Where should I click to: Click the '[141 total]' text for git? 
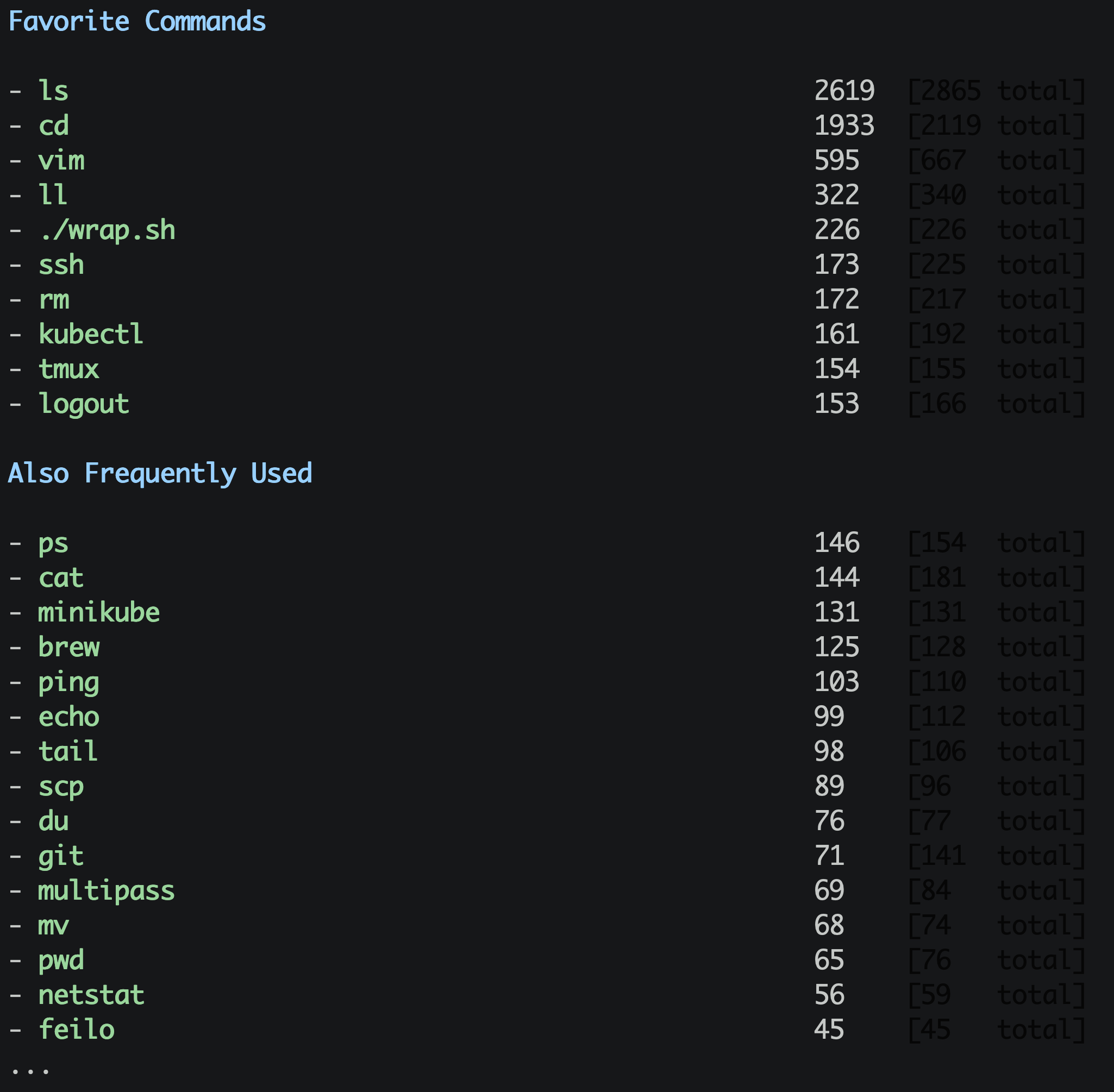[x=997, y=856]
